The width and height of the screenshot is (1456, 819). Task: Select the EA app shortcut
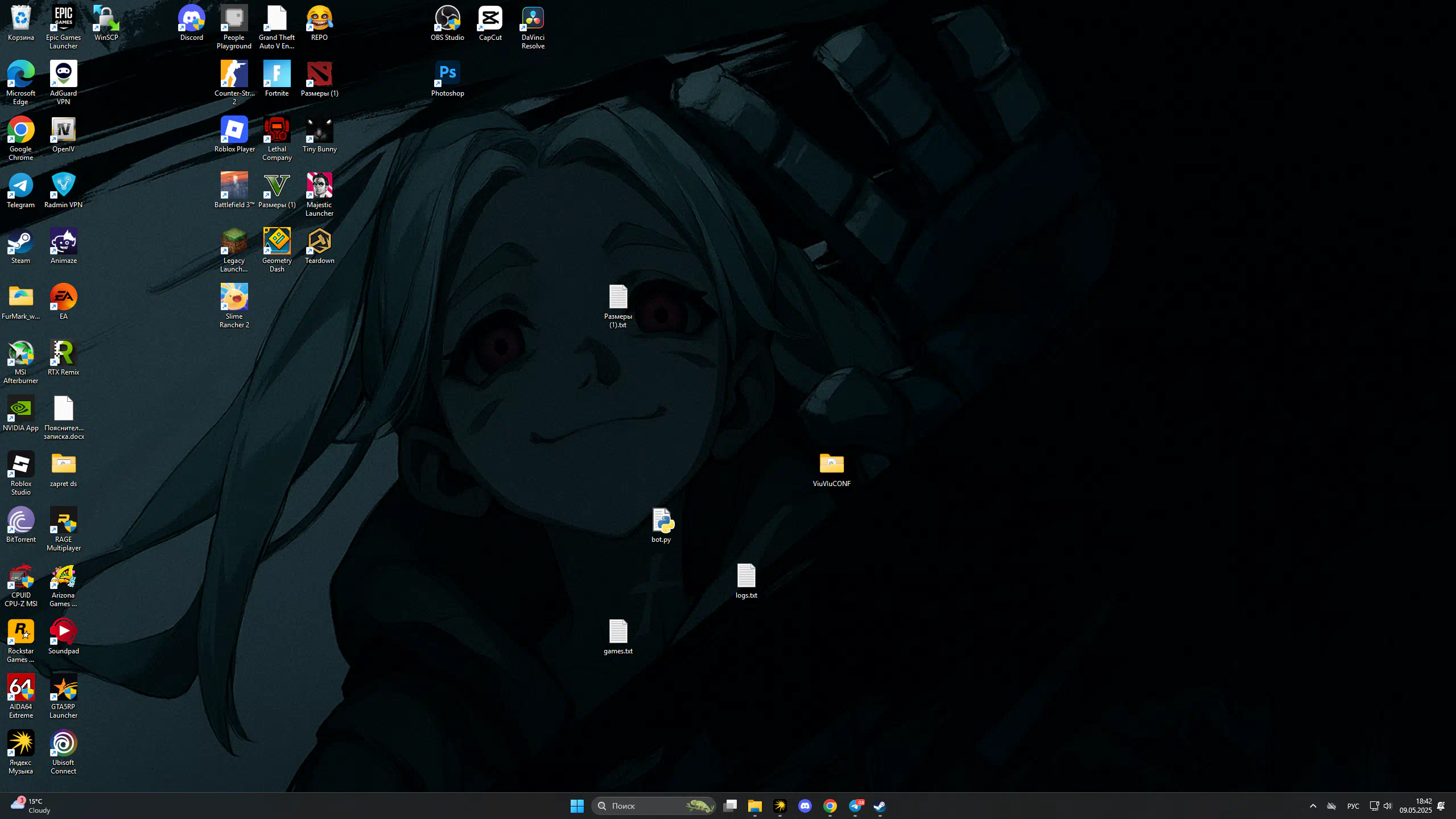(63, 302)
